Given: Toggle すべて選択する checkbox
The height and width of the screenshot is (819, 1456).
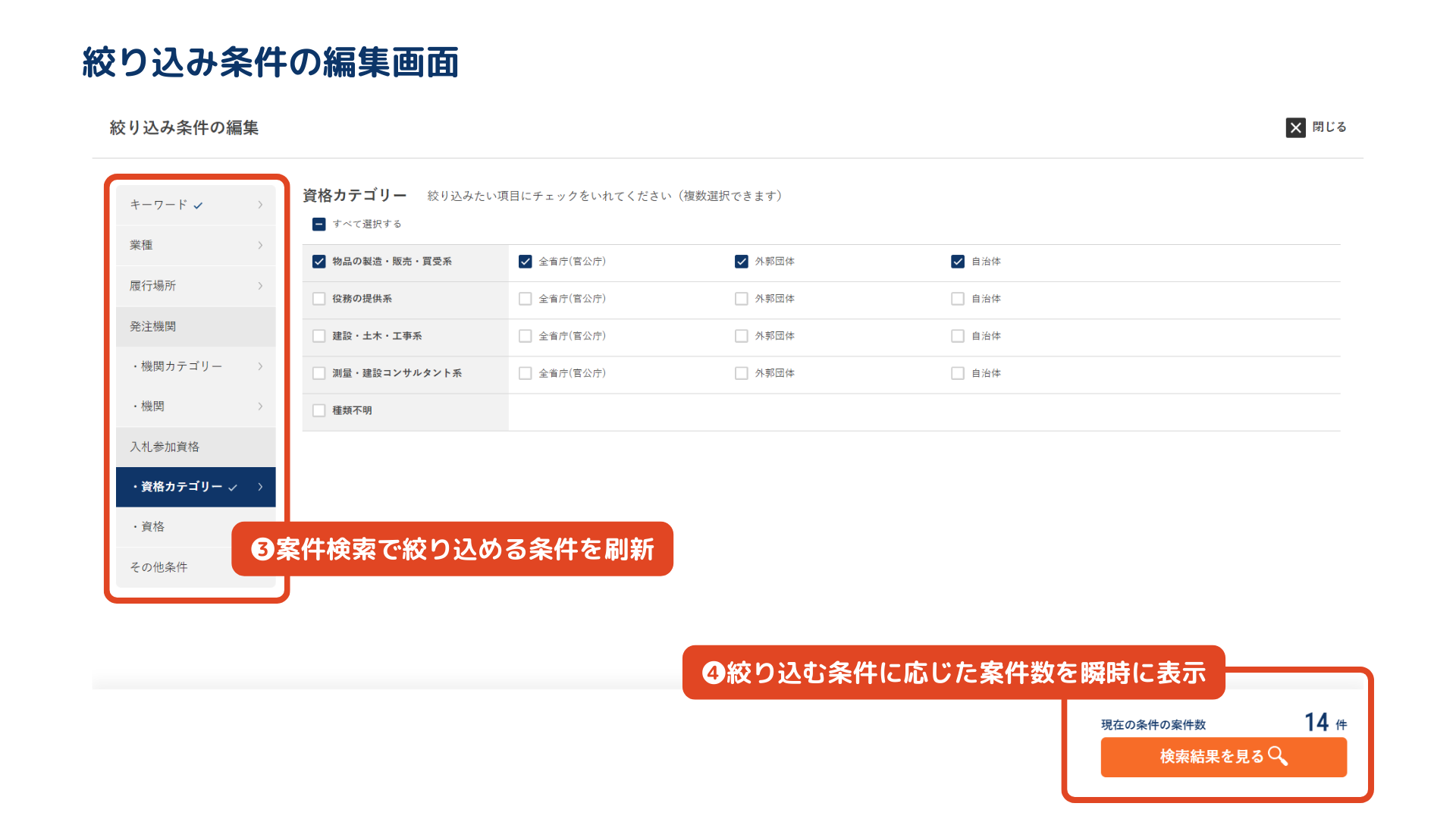Looking at the screenshot, I should click(x=319, y=224).
